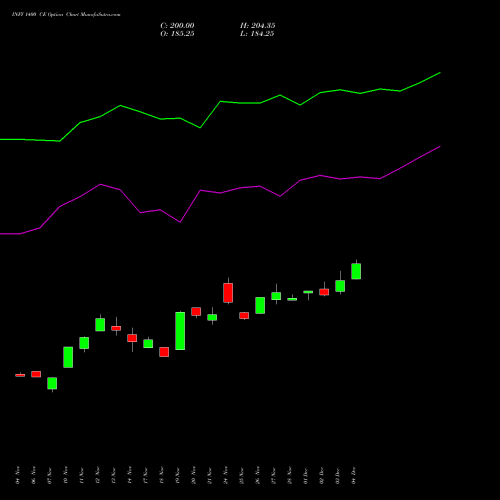Select the low value L: 184.25
Image resolution: width=500 pixels, height=500 pixels.
tap(257, 34)
